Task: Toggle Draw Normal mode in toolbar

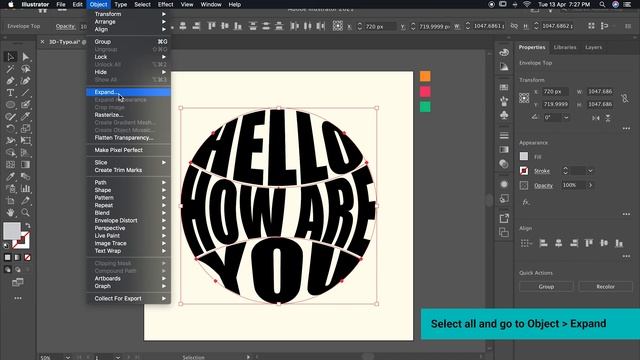Action: pyautogui.click(x=7, y=269)
